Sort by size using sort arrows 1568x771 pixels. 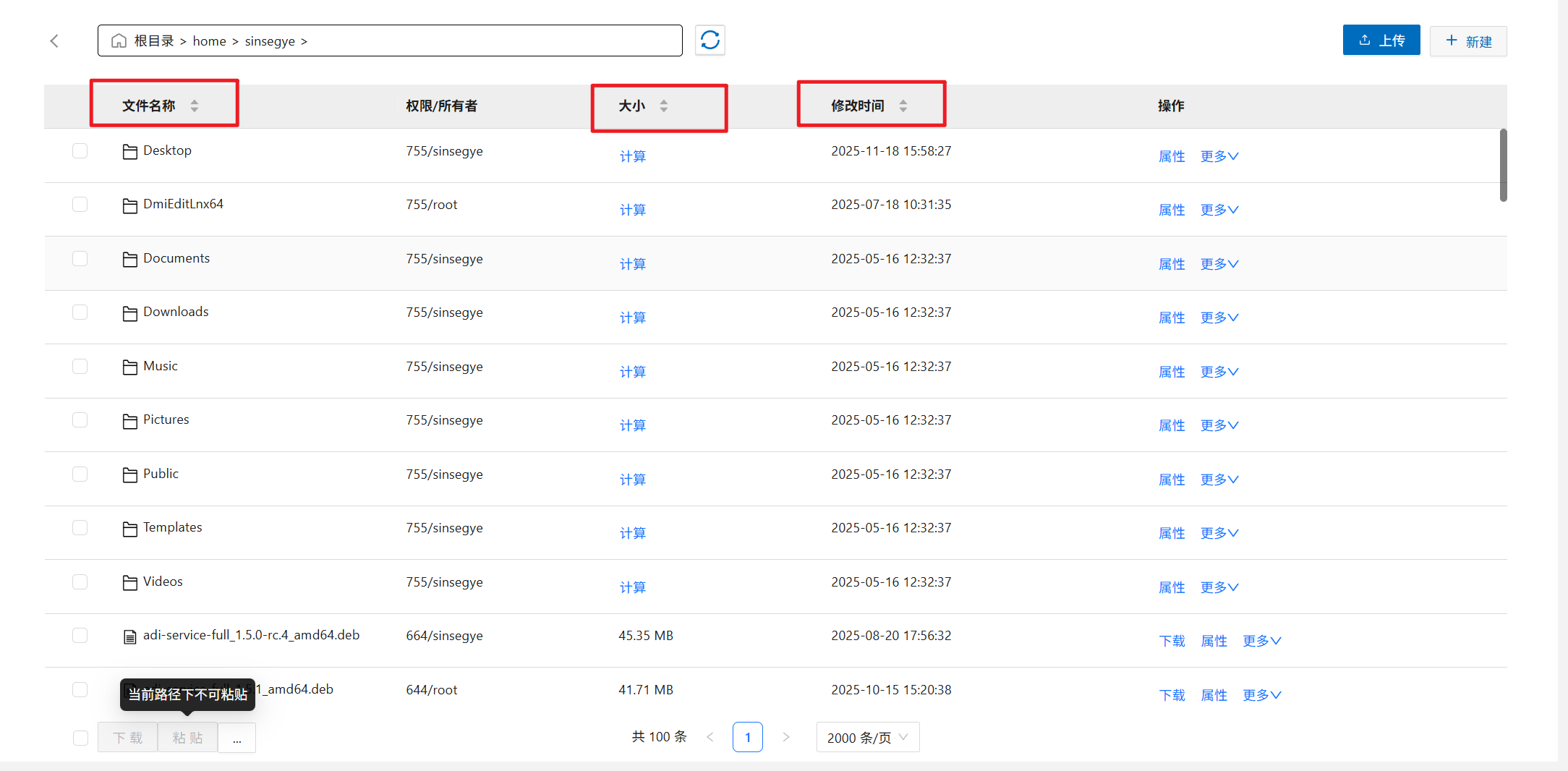coord(664,106)
